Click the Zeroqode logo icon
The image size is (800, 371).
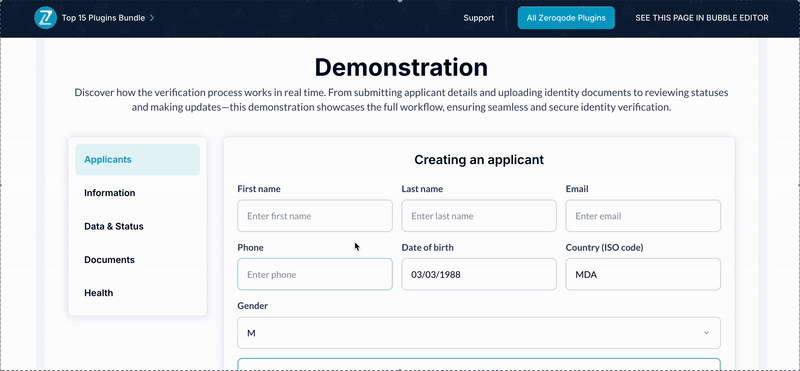click(x=45, y=18)
